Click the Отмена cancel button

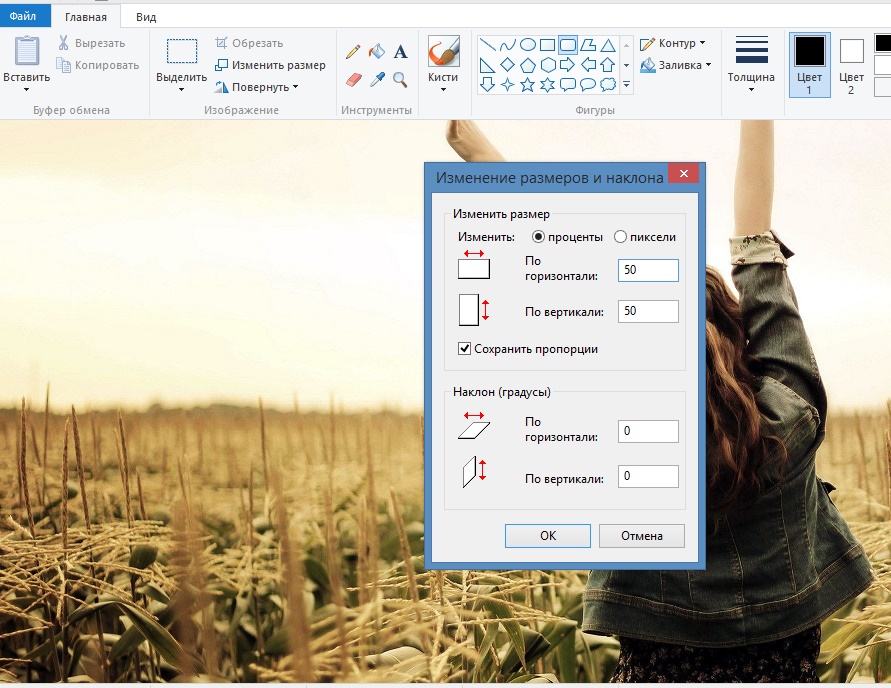tap(642, 536)
